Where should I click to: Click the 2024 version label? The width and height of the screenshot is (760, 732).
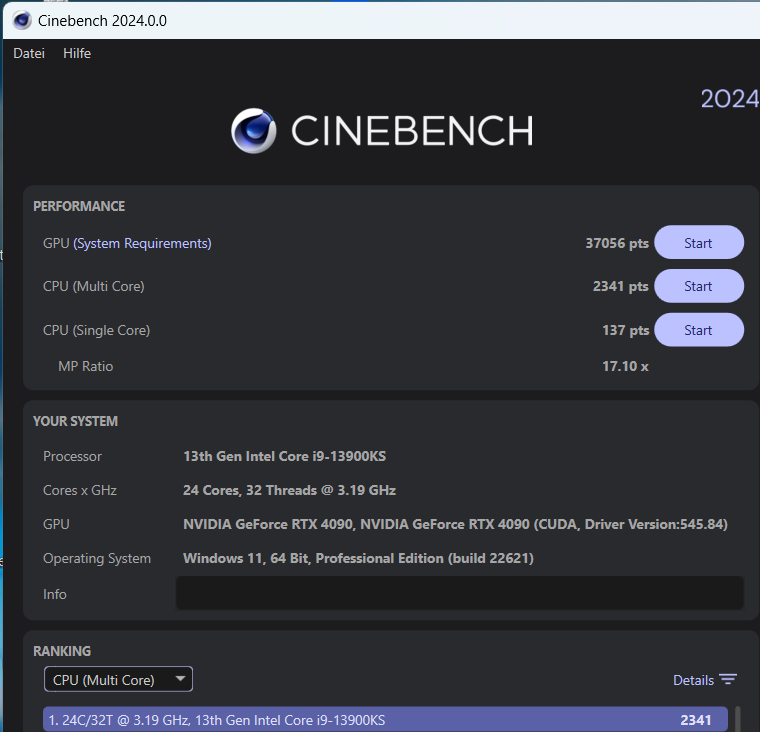730,99
